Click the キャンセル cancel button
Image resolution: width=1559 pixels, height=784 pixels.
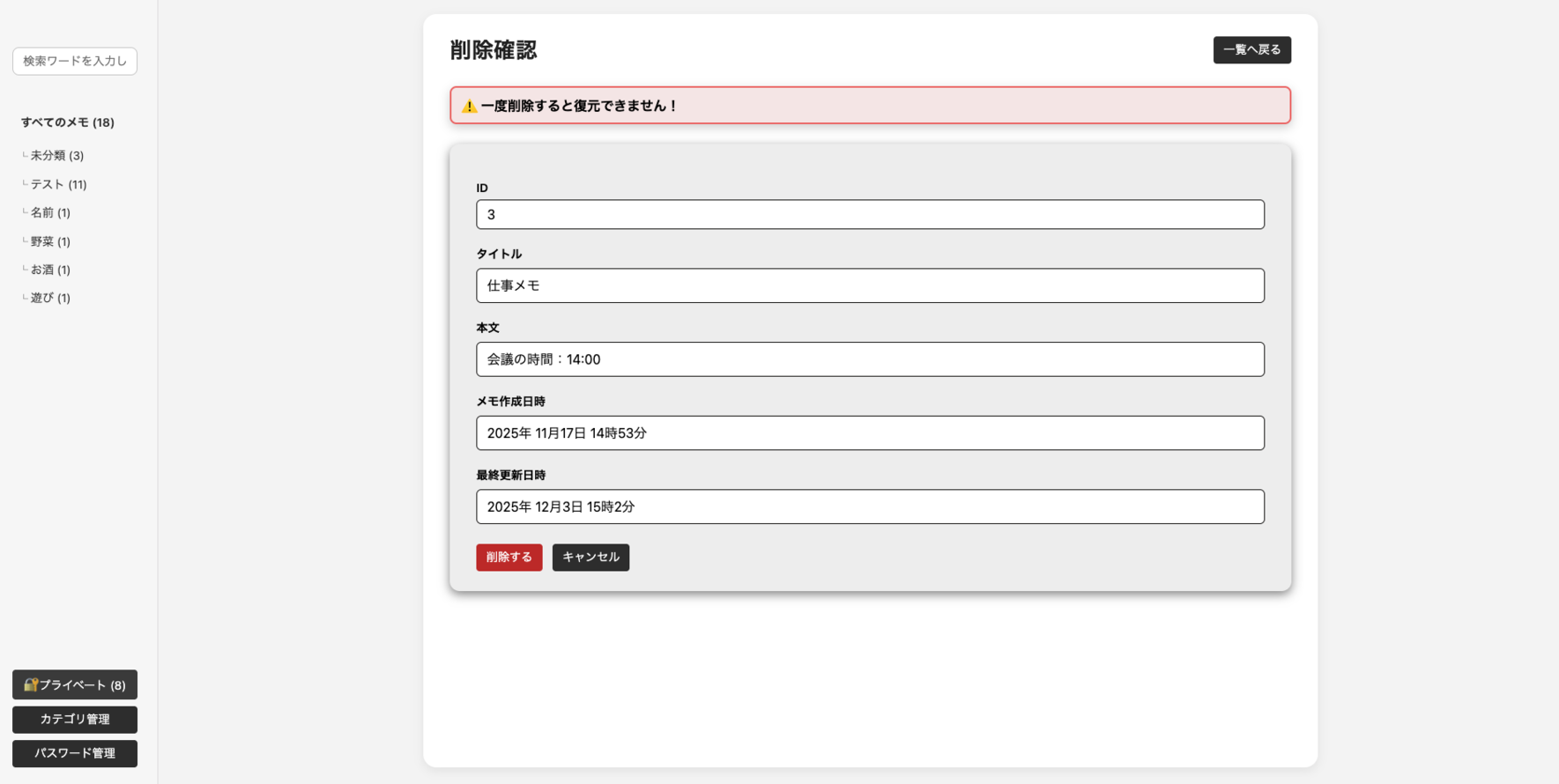coord(590,557)
